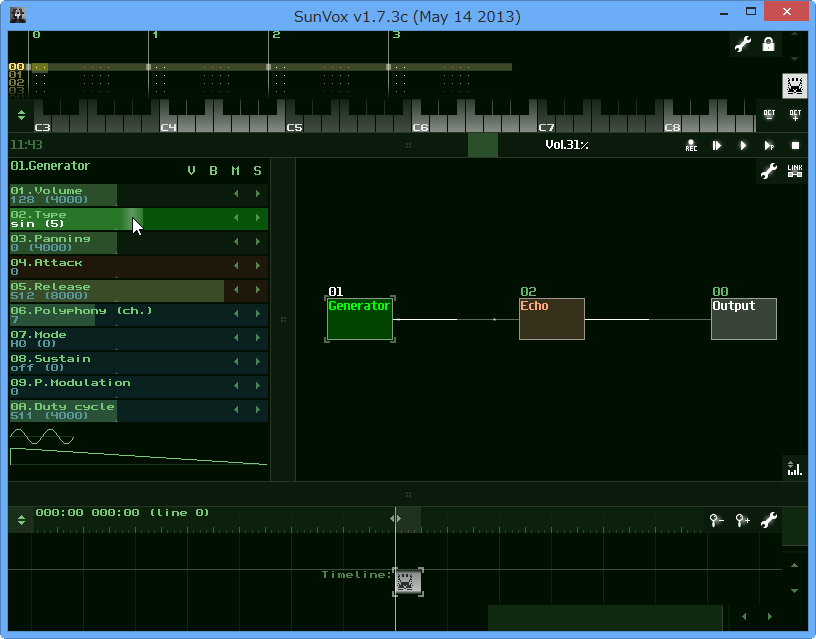Click the timeline zoom in magnifier

coord(742,520)
